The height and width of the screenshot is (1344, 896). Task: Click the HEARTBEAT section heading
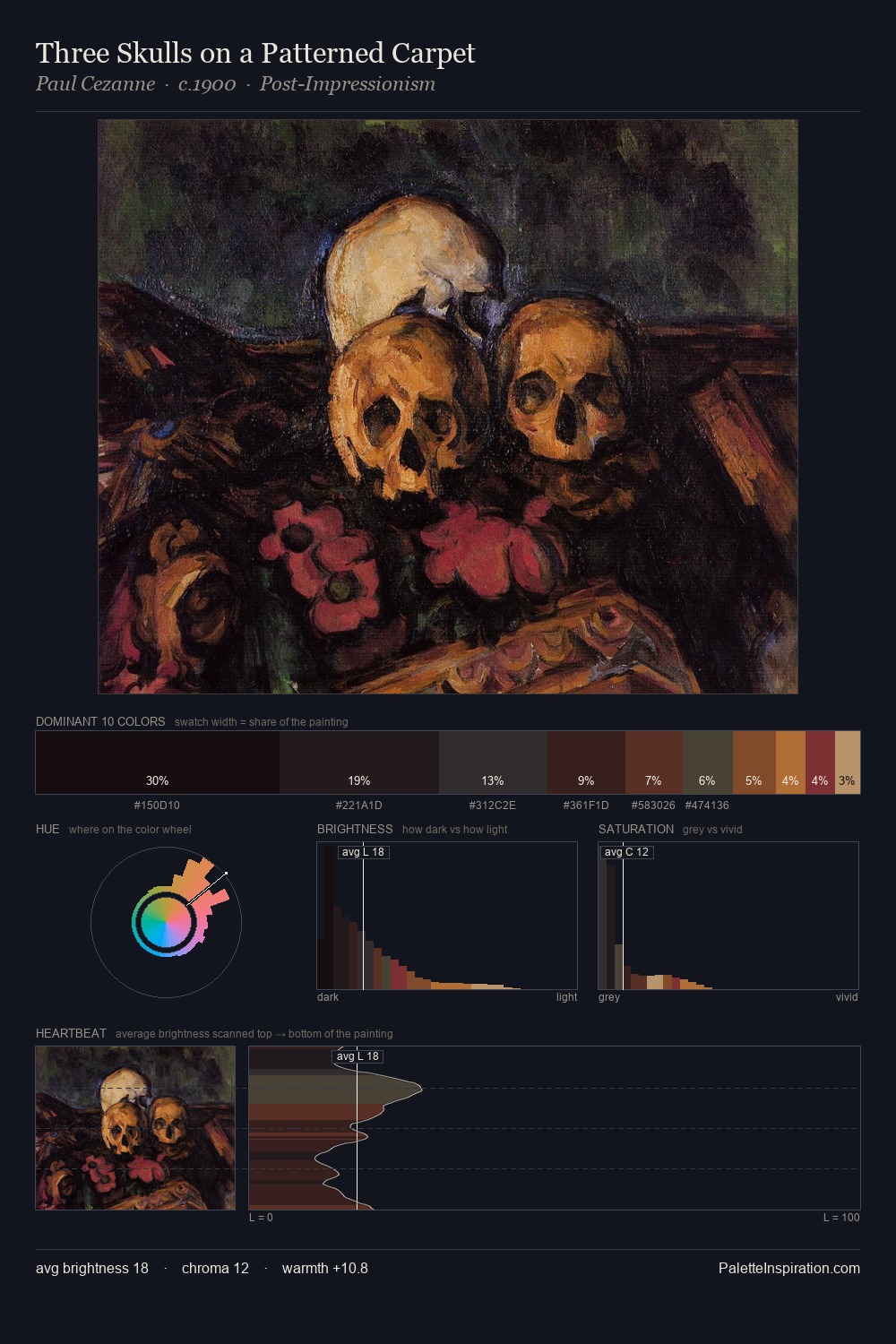71,1033
